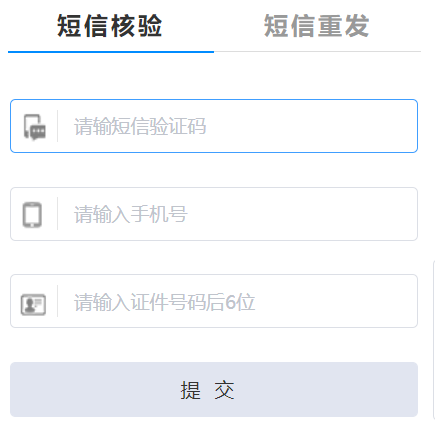Focus the 请输短信验证码 input field

point(214,126)
